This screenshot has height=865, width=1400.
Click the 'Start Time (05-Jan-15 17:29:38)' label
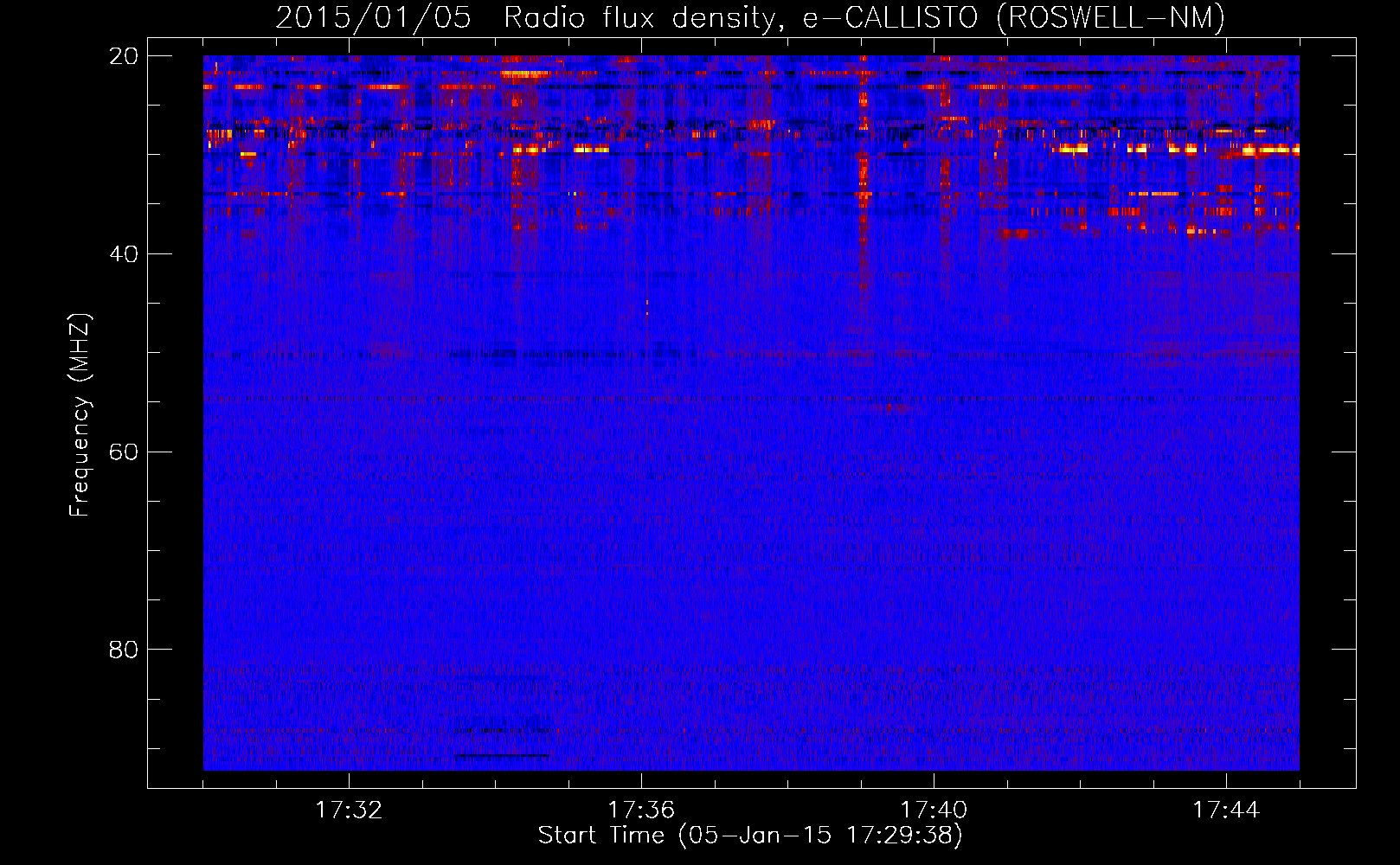750,836
